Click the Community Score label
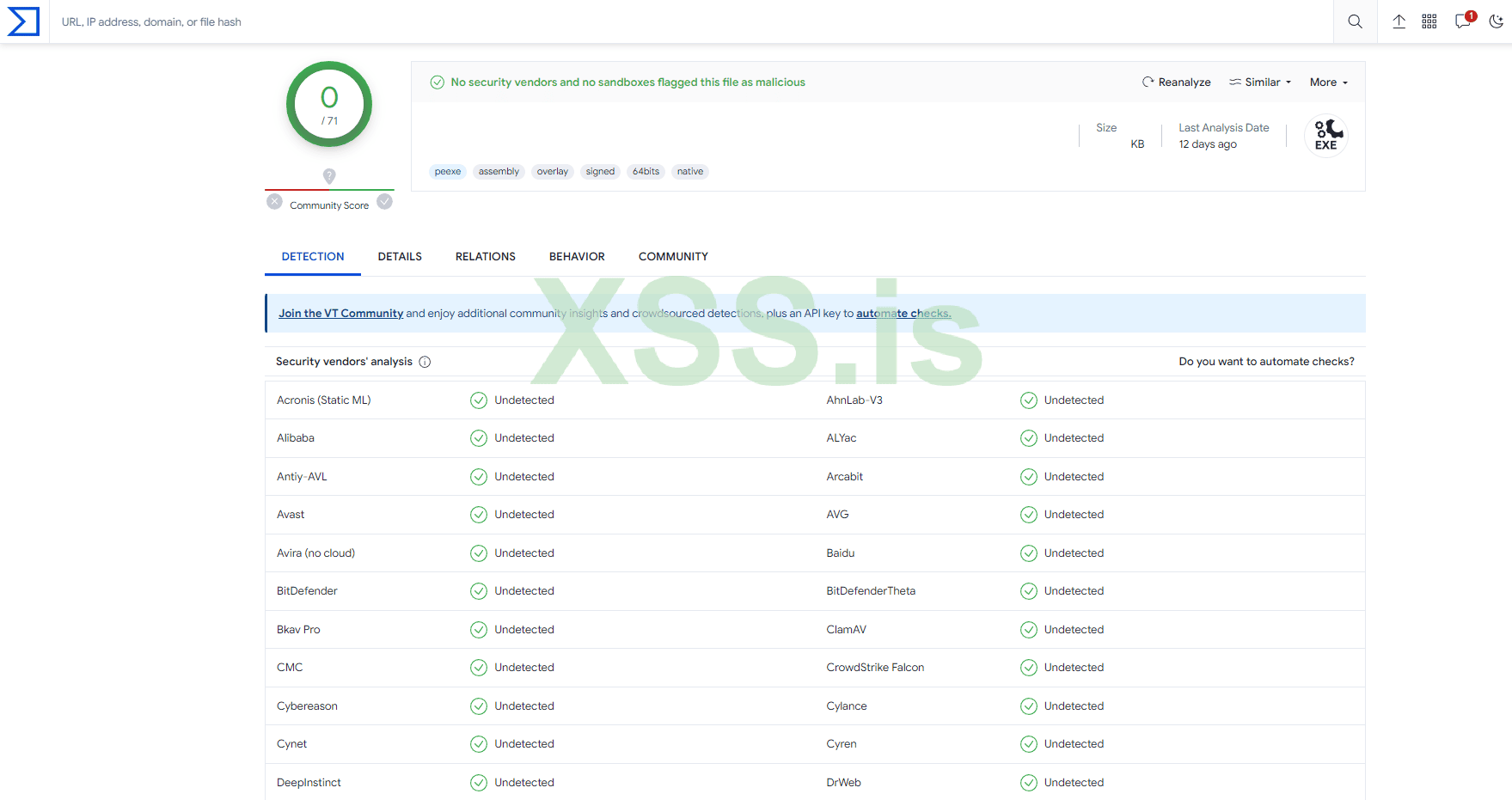This screenshot has height=800, width=1512. pos(329,205)
